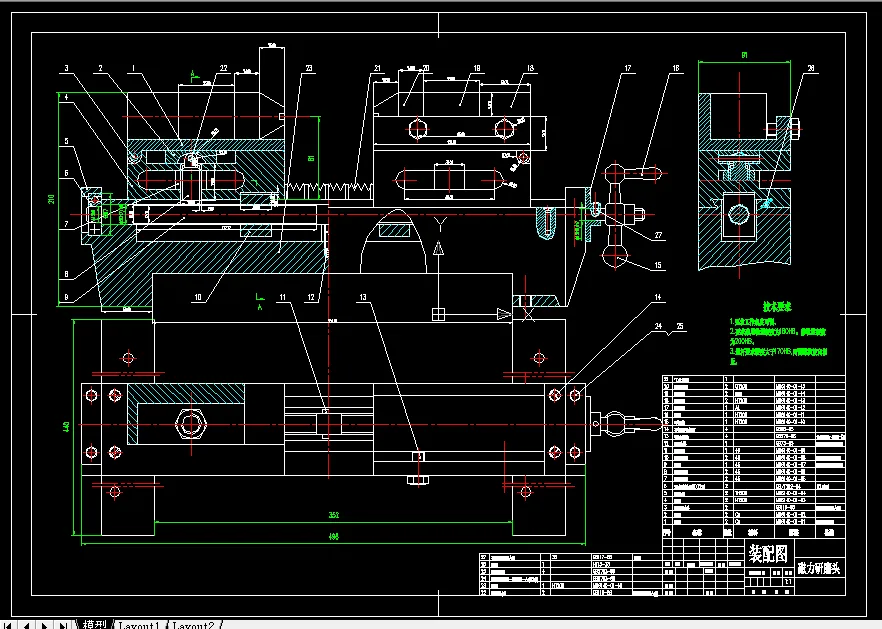Click part balloon number 4

coord(66,97)
